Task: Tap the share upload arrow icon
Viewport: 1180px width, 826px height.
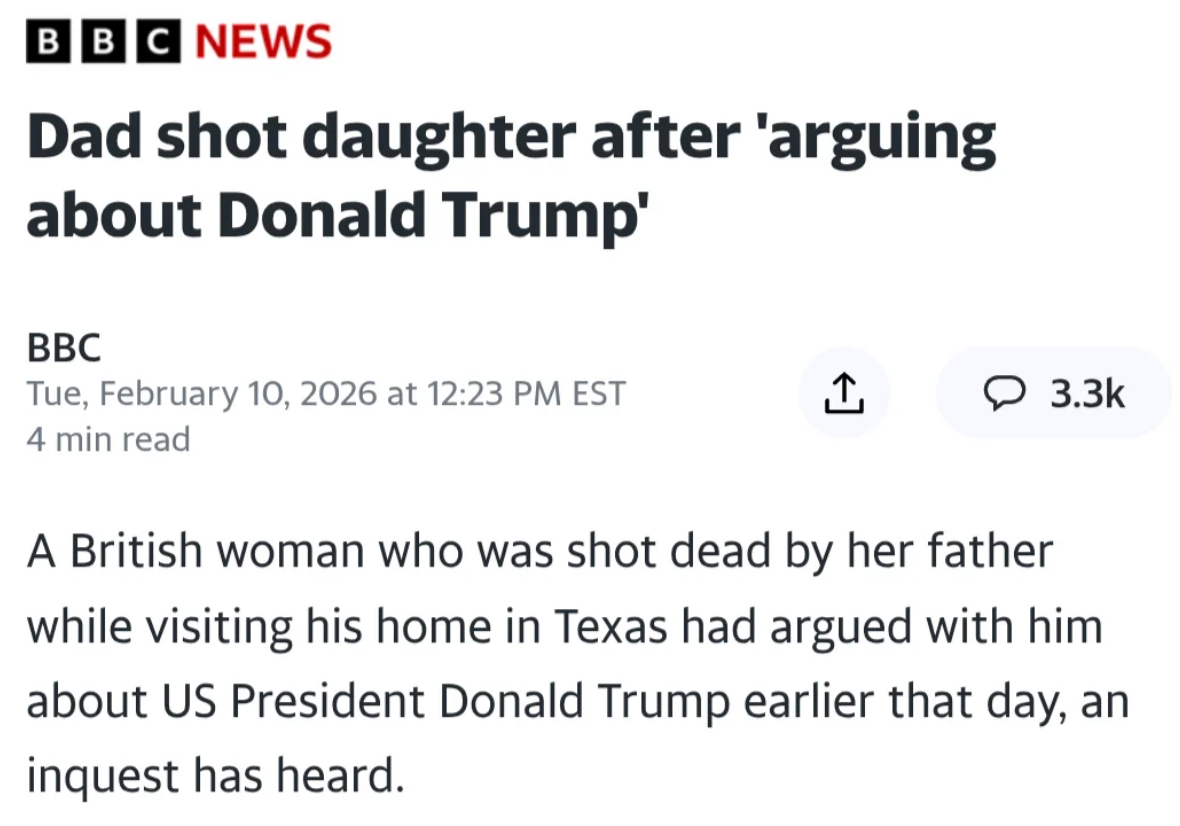Action: (x=843, y=393)
